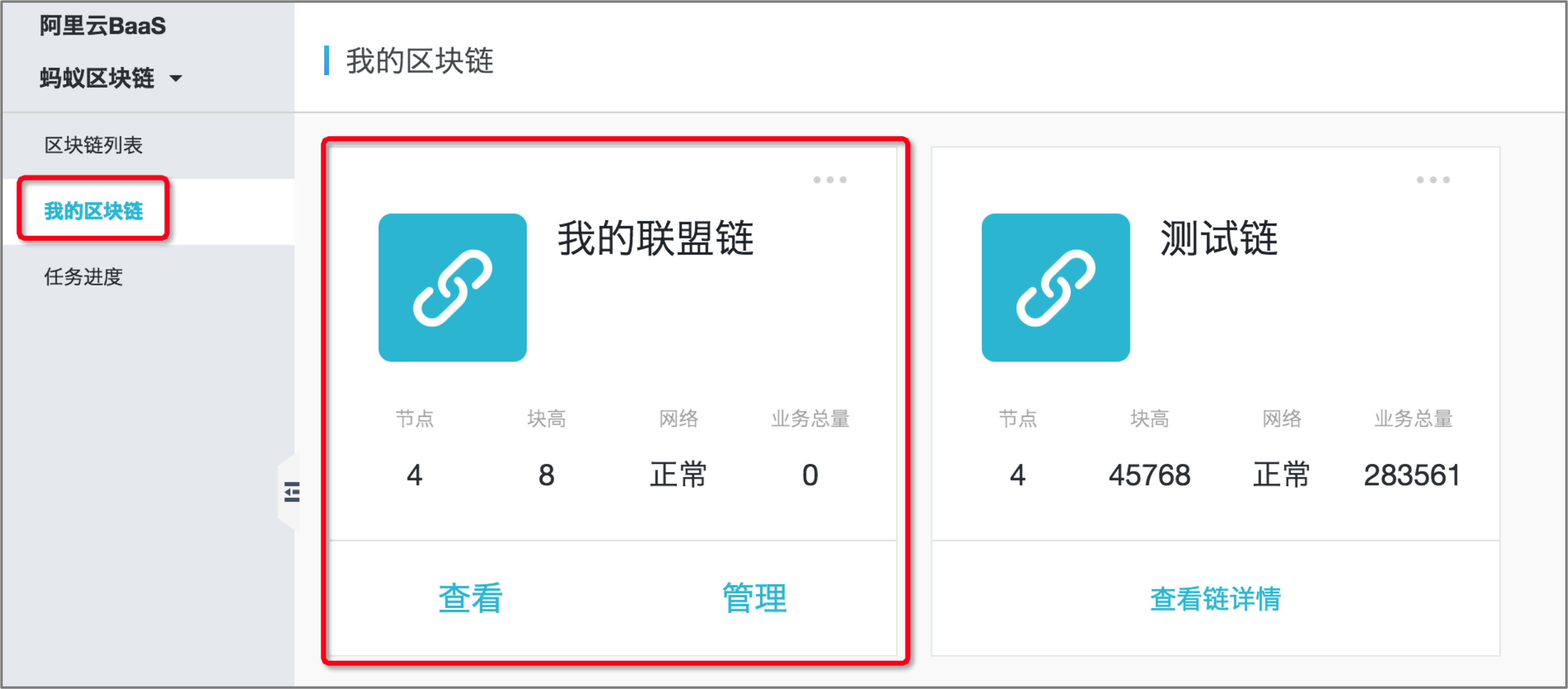Click the 节点 count 4 on 我的联盟链 card
Viewport: 1568px width, 689px height.
point(414,475)
